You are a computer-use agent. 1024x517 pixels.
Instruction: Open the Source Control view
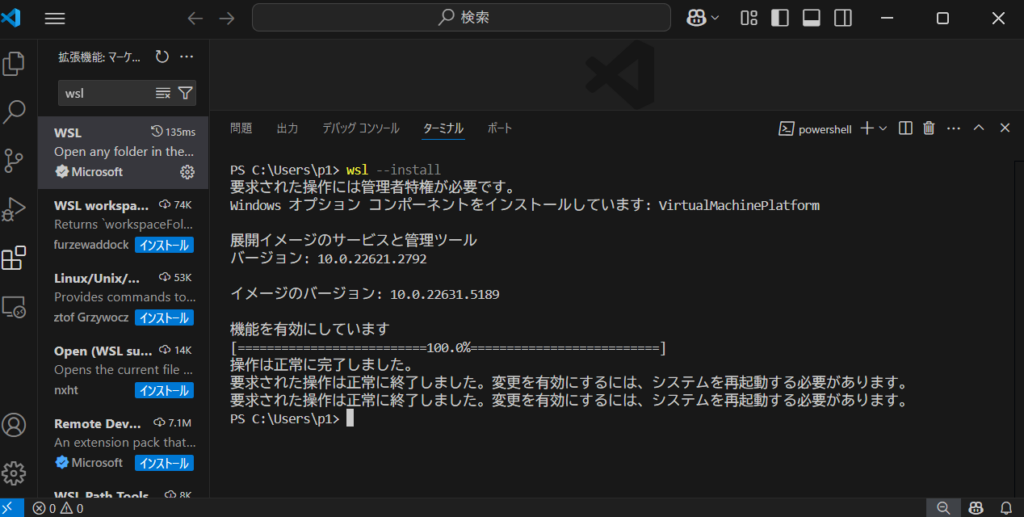pos(14,160)
